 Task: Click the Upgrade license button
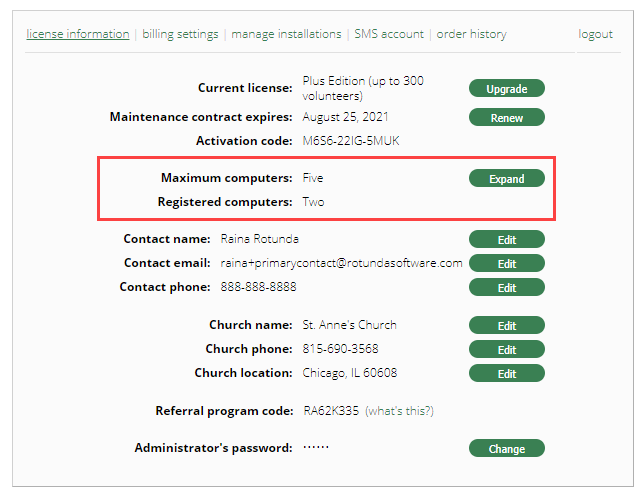(506, 89)
